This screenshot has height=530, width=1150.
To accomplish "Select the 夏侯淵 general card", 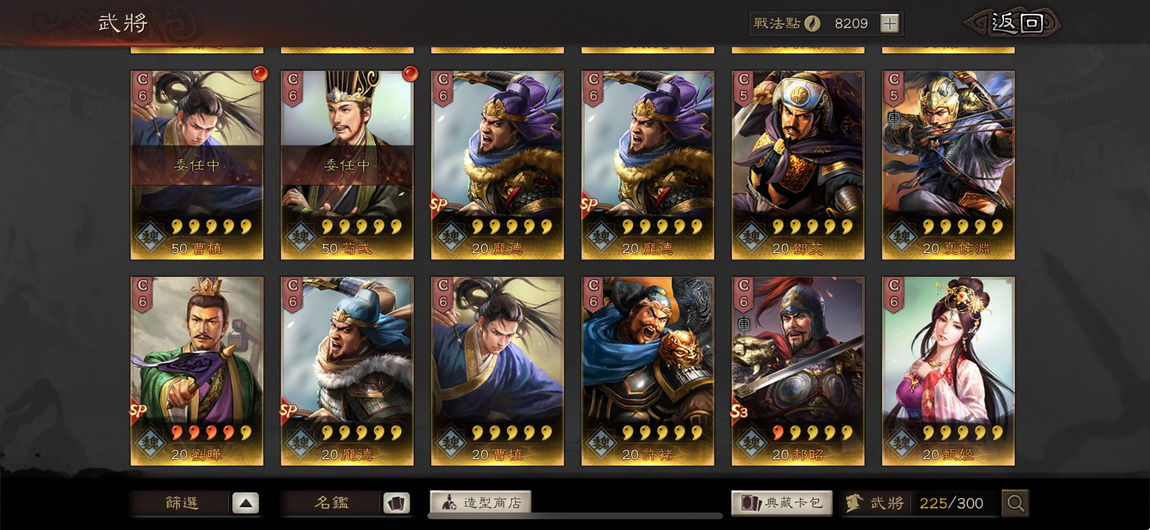I will coord(948,165).
